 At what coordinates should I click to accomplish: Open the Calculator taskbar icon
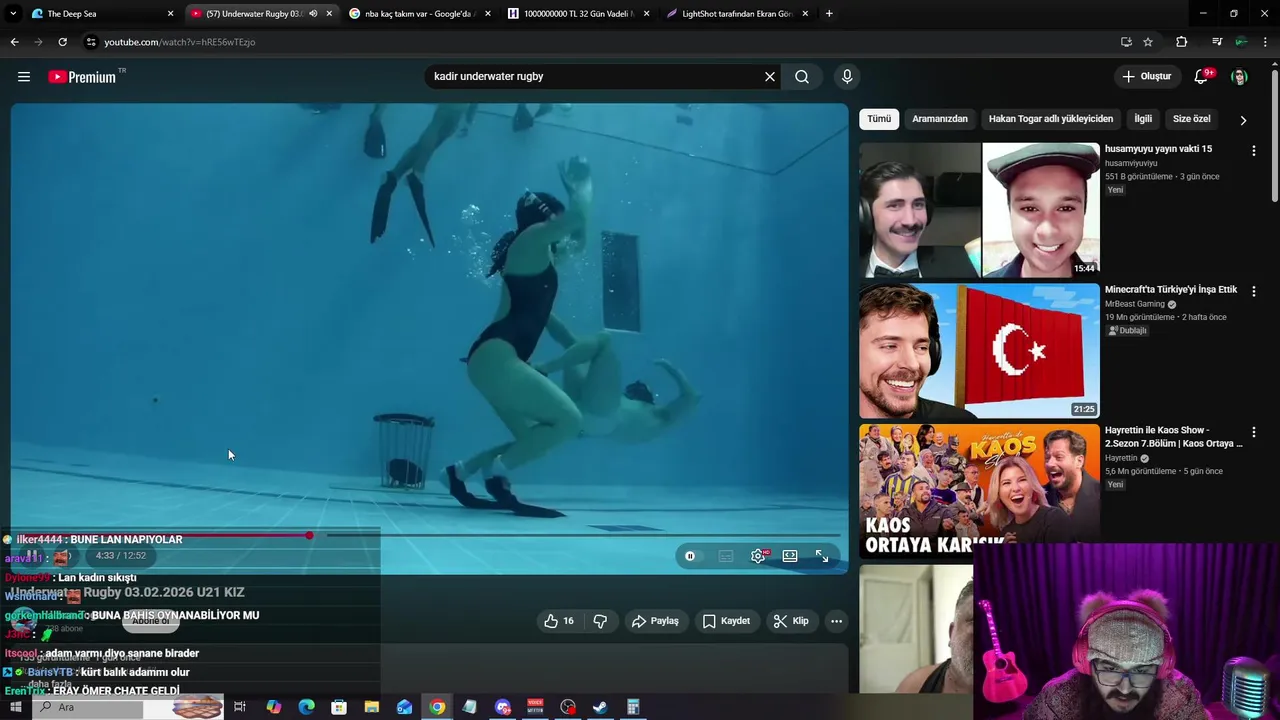[633, 707]
